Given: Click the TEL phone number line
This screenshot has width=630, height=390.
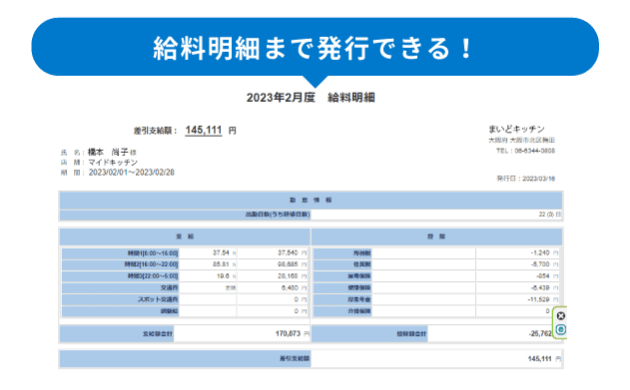Looking at the screenshot, I should [526, 151].
